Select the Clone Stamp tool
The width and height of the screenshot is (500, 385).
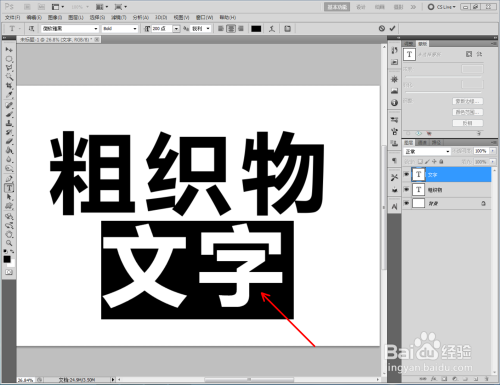pyautogui.click(x=9, y=123)
